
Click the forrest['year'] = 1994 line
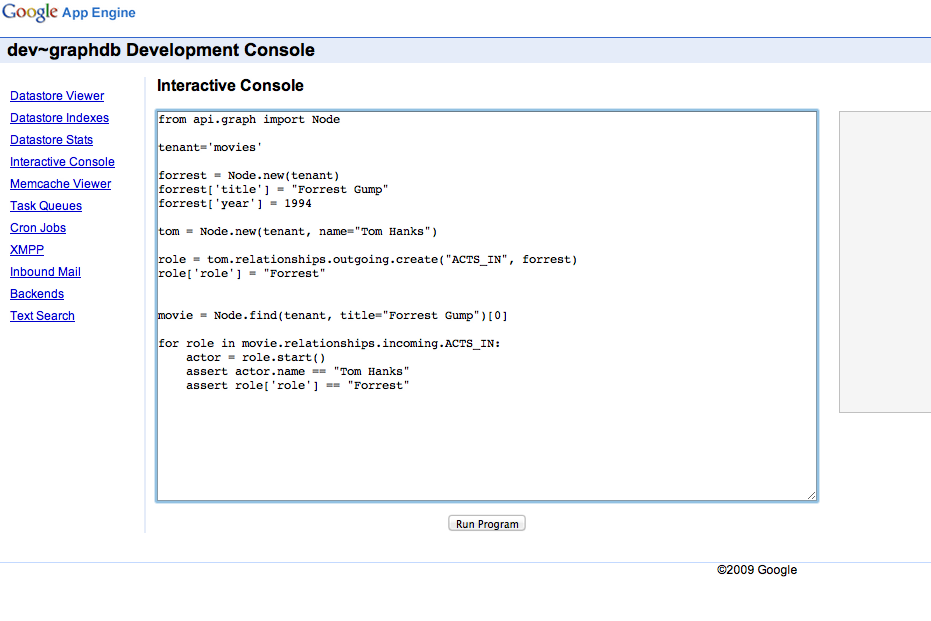(x=235, y=203)
